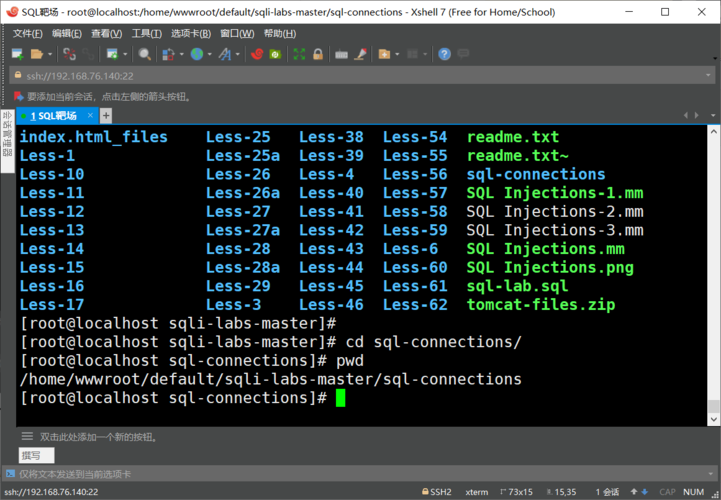Click the 撰写 compose button
The width and height of the screenshot is (721, 500).
[31, 456]
